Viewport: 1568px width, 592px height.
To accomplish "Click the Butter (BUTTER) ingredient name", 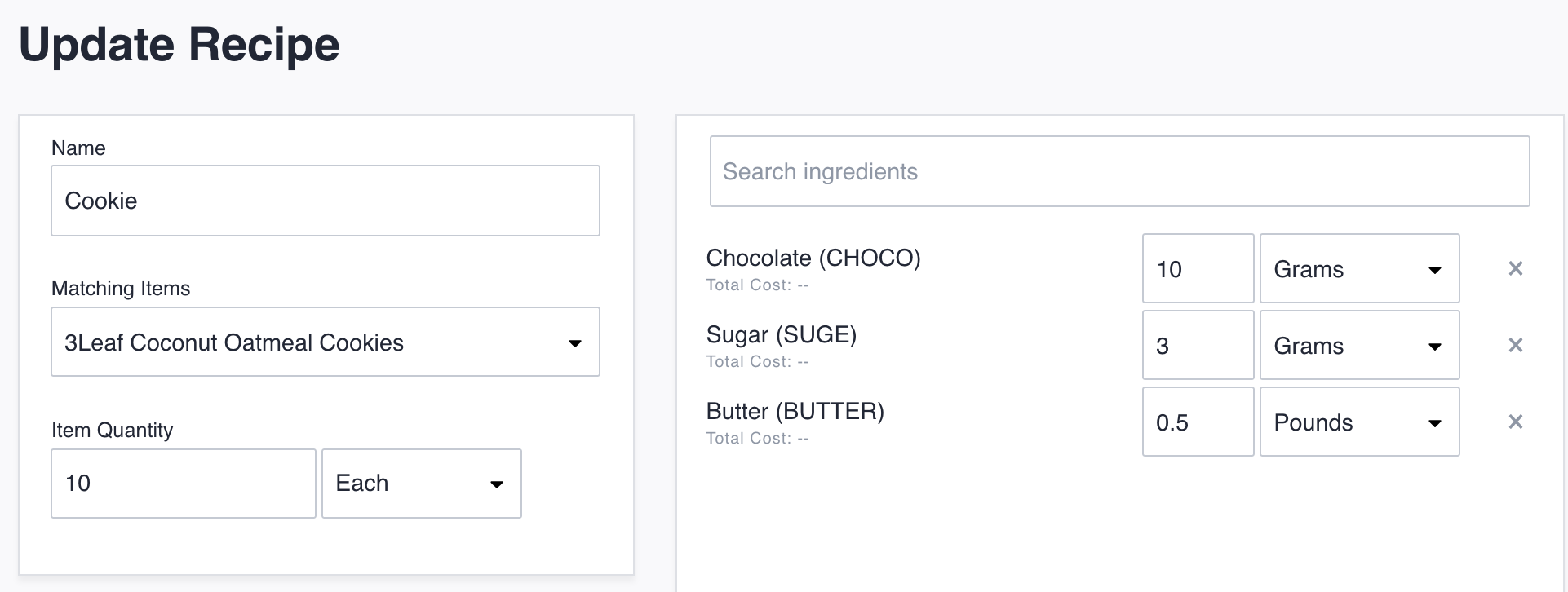I will pos(795,411).
